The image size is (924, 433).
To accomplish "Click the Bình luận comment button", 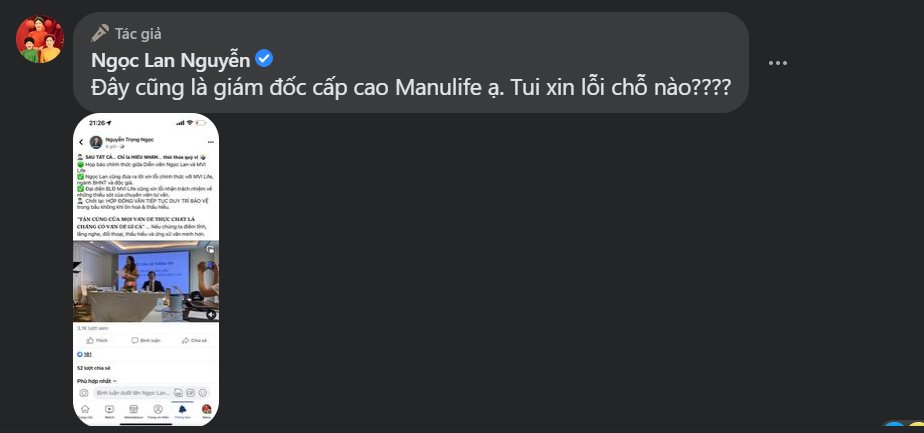I will pos(146,341).
